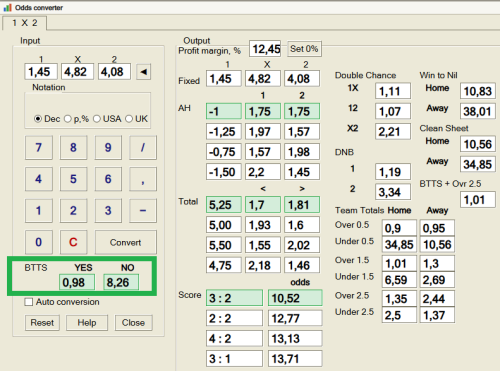This screenshot has height=371, width=500.
Task: Tap the slash key on keypad
Action: [143, 147]
